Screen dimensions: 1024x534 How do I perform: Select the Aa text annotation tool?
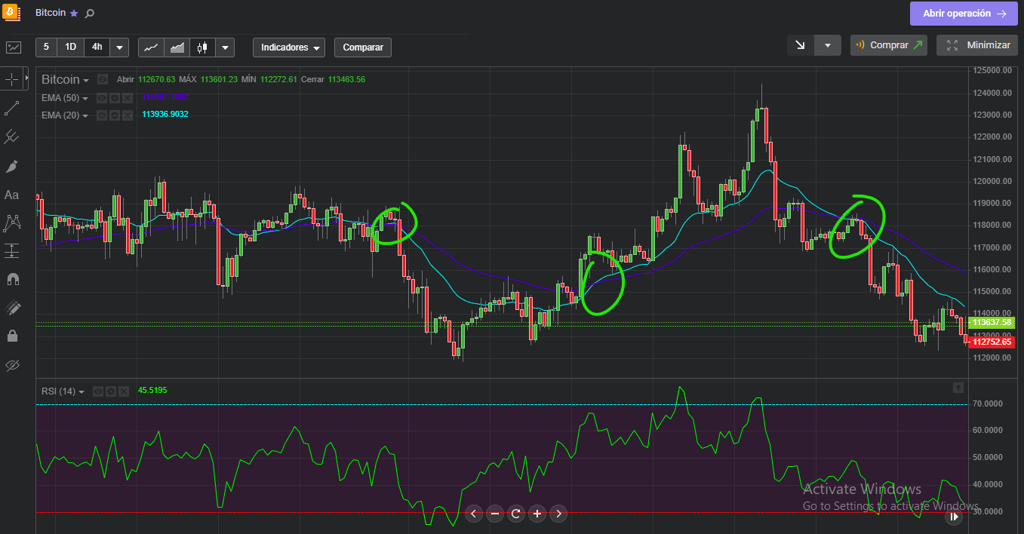[x=11, y=195]
